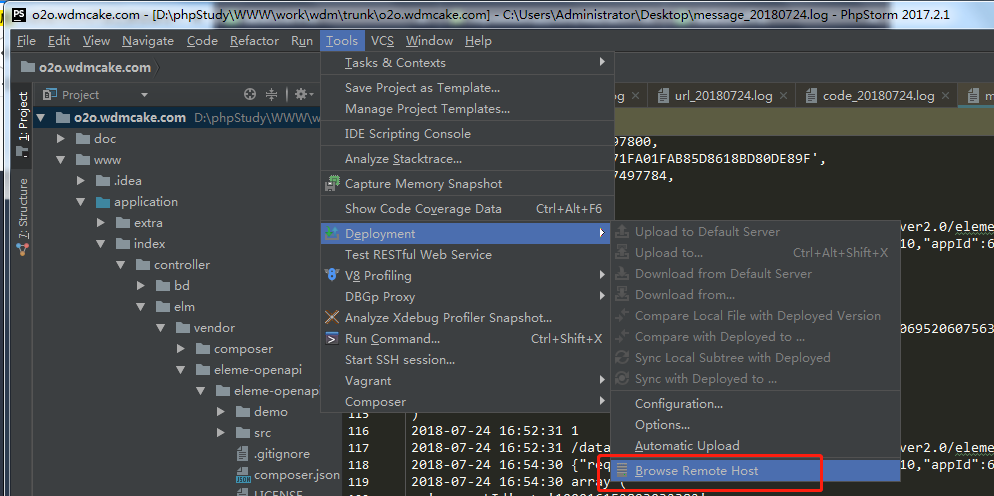
Task: Open the File menu
Action: tap(26, 41)
